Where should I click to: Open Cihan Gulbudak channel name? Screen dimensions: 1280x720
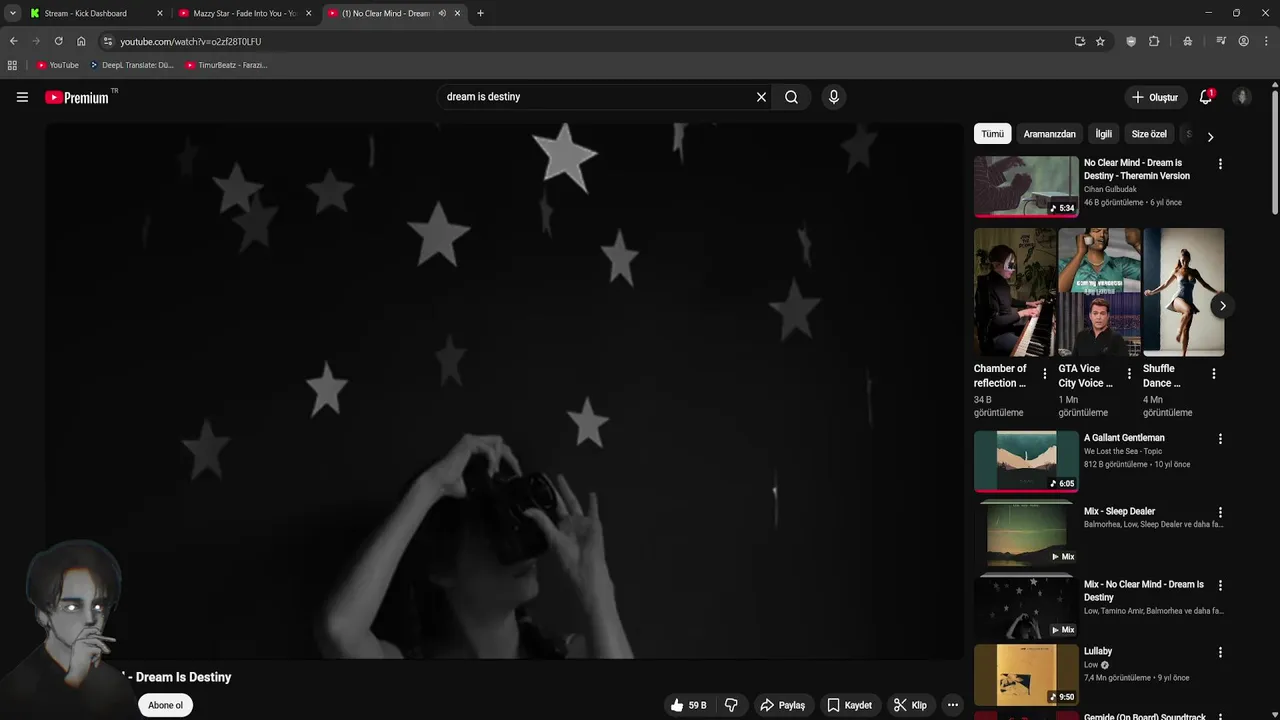(1110, 189)
